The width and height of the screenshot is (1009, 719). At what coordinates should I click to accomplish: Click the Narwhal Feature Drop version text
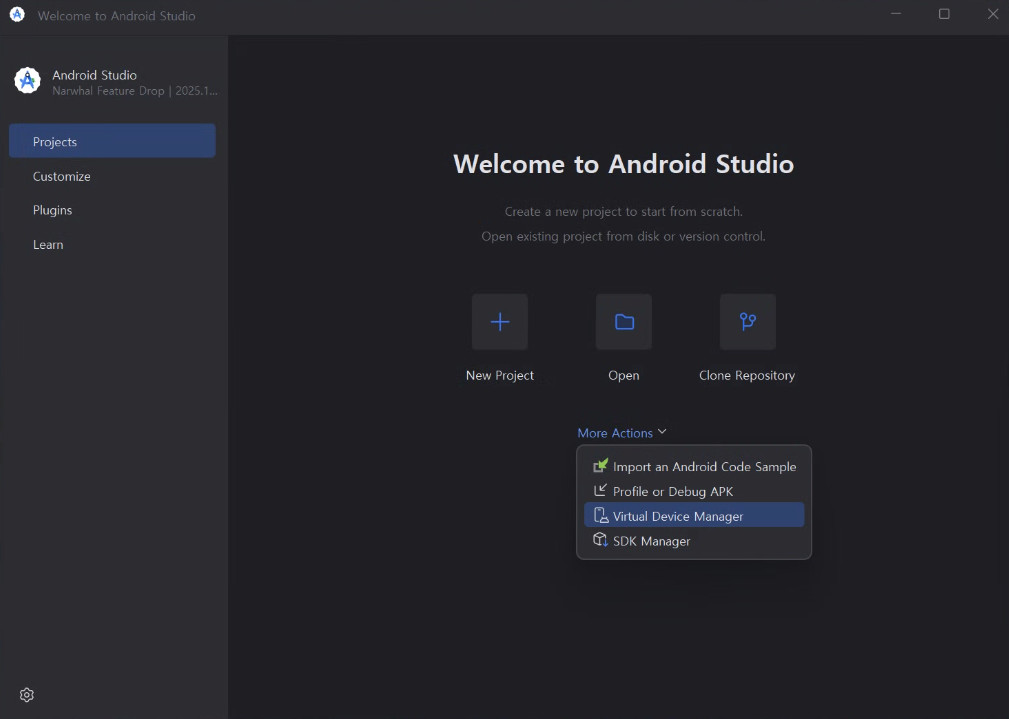134,91
